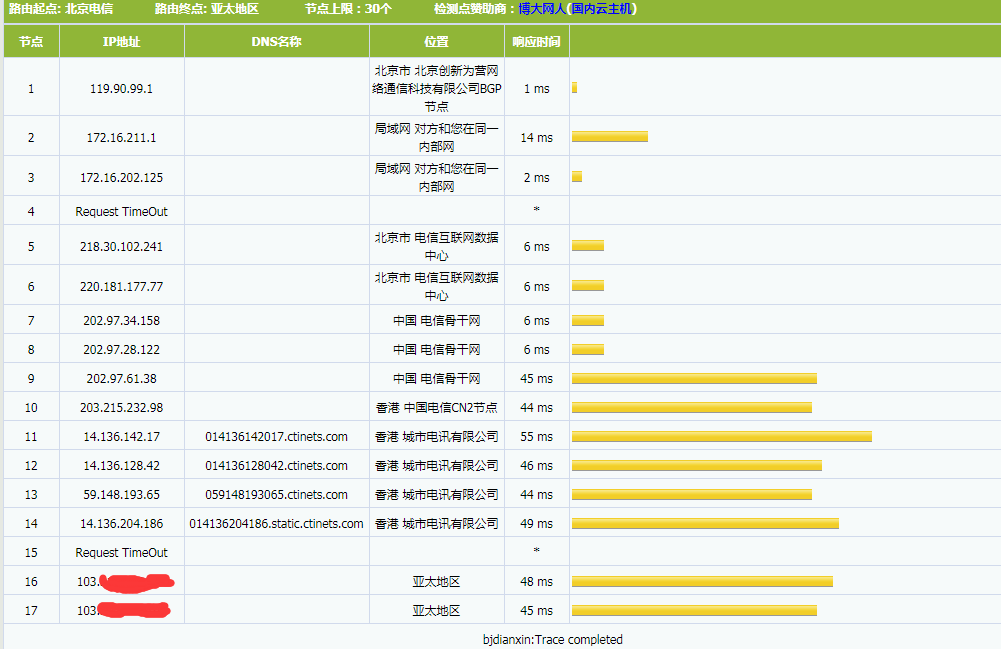Image resolution: width=1001 pixels, height=649 pixels.
Task: Click the 节点 column header
Action: coord(31,42)
